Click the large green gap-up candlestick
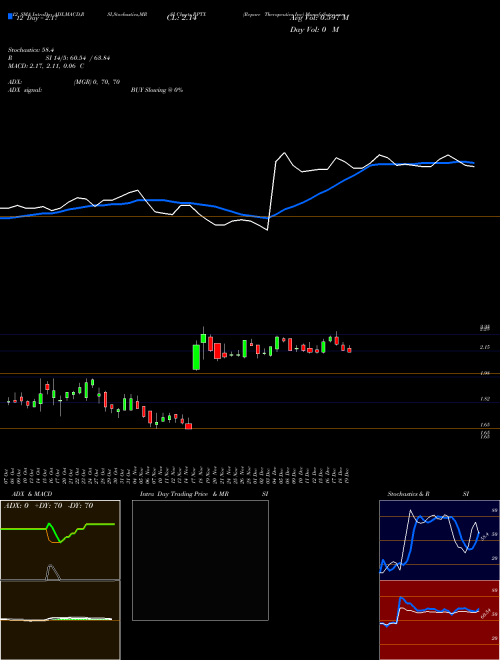Viewport: 500px width, 660px height. [196, 357]
